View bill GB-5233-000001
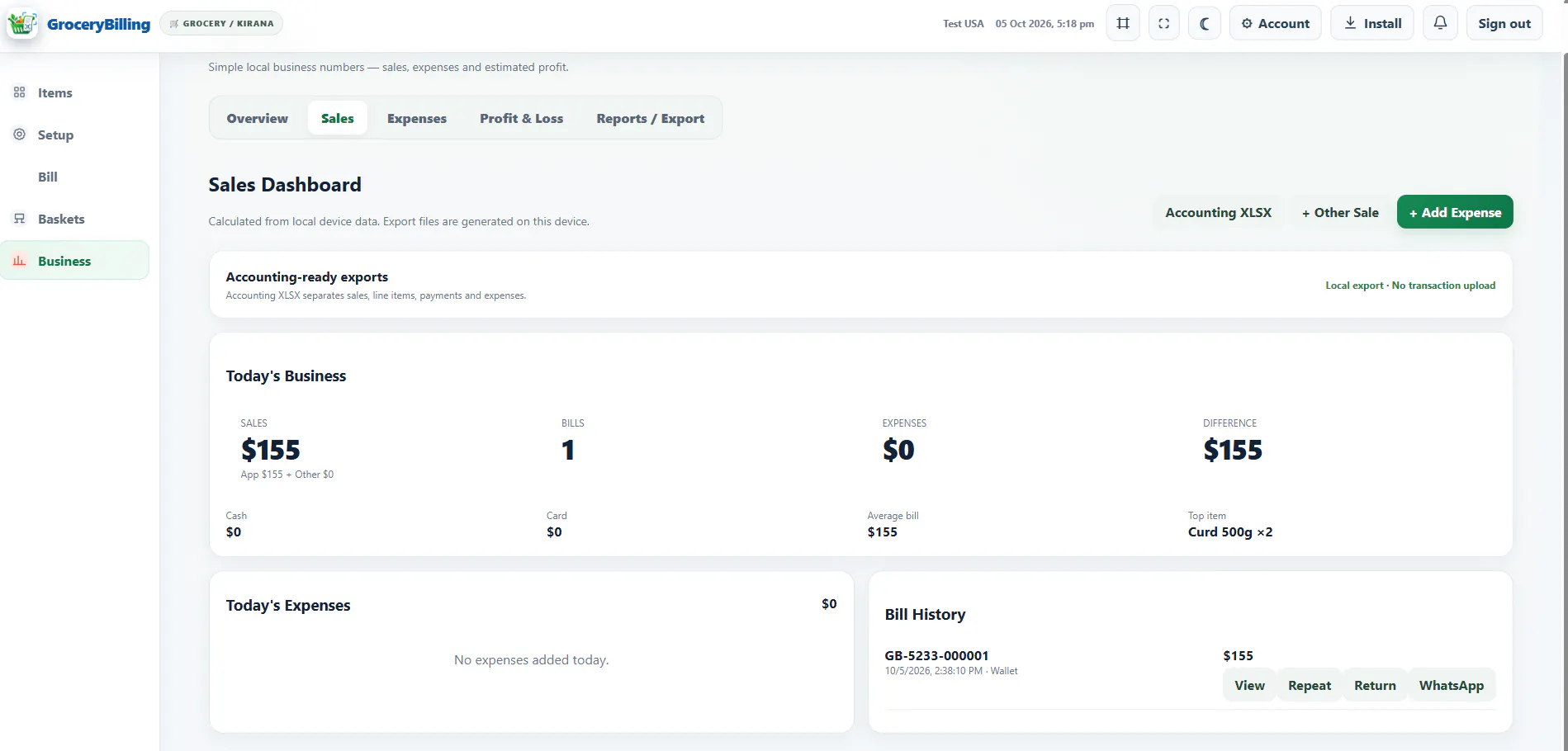 click(x=1249, y=685)
